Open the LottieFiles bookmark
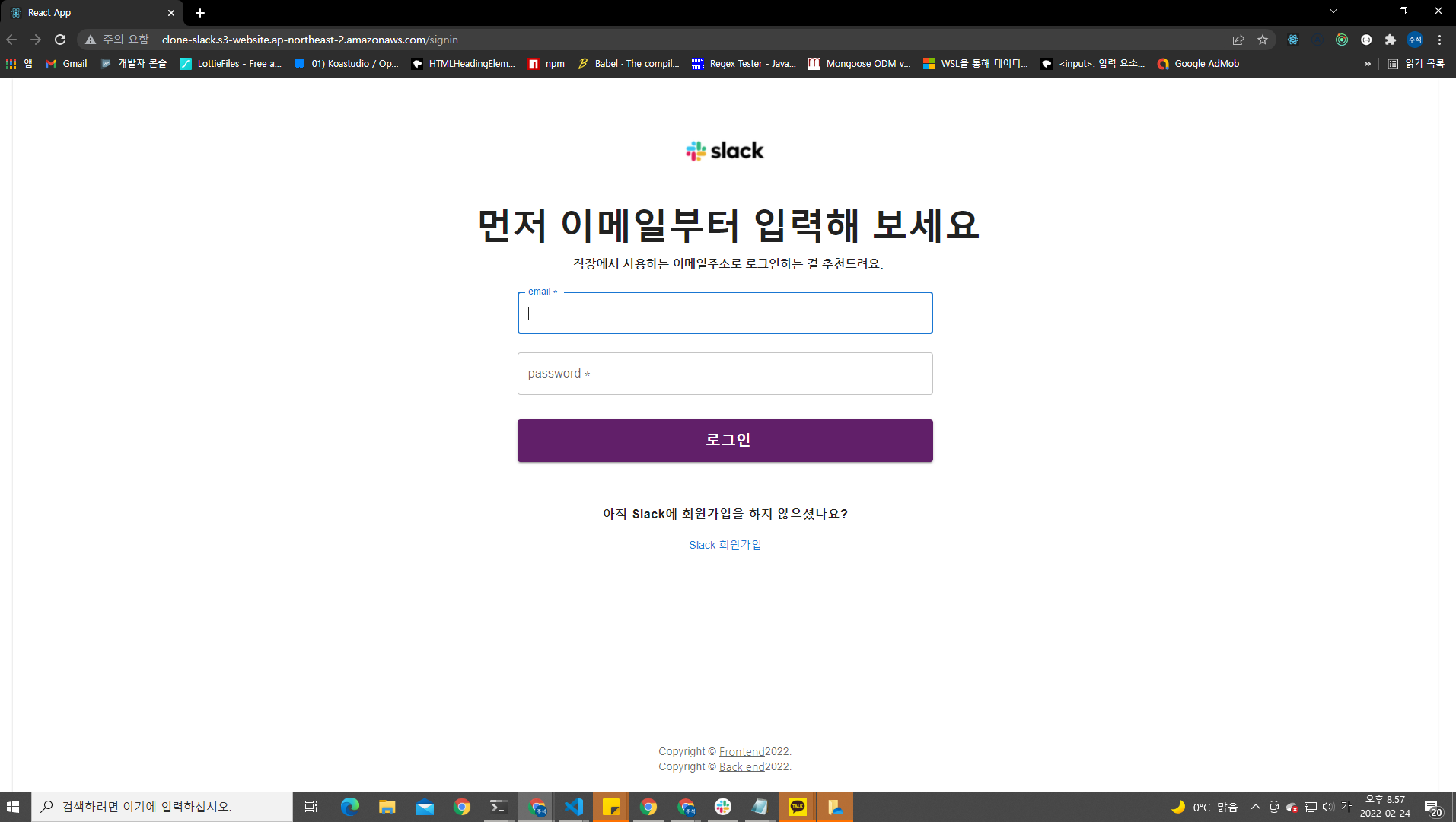The width and height of the screenshot is (1456, 822). [231, 64]
